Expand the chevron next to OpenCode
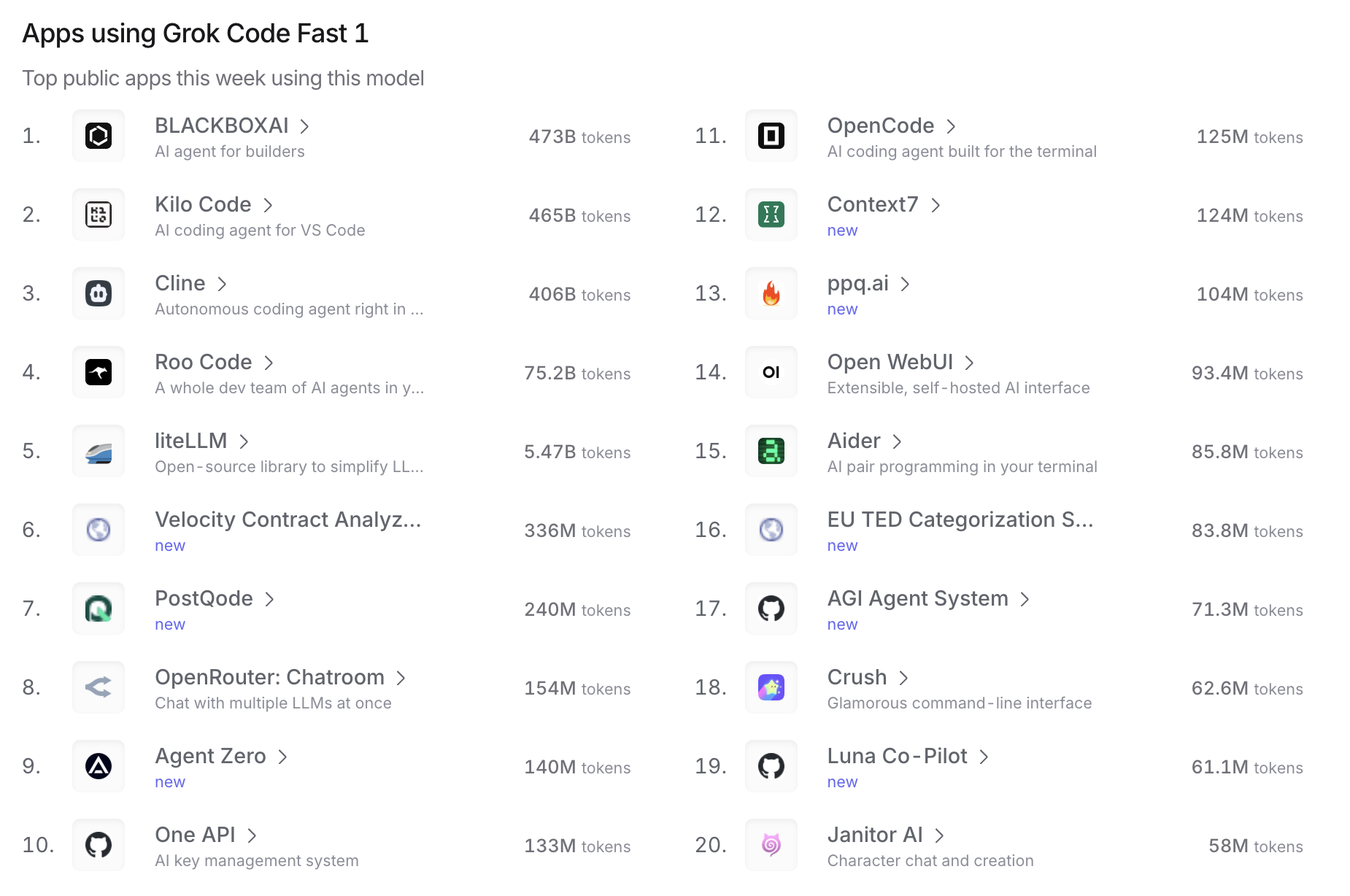 (951, 126)
